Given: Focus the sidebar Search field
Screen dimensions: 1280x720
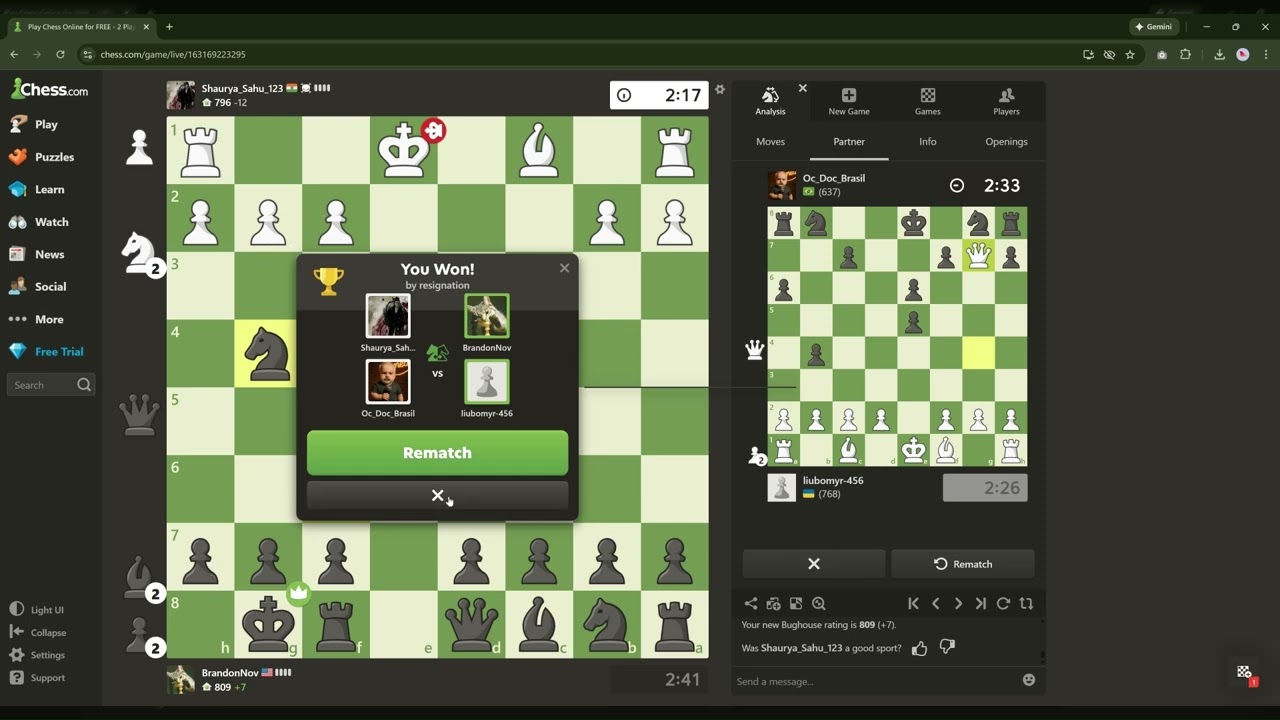Looking at the screenshot, I should click(51, 384).
